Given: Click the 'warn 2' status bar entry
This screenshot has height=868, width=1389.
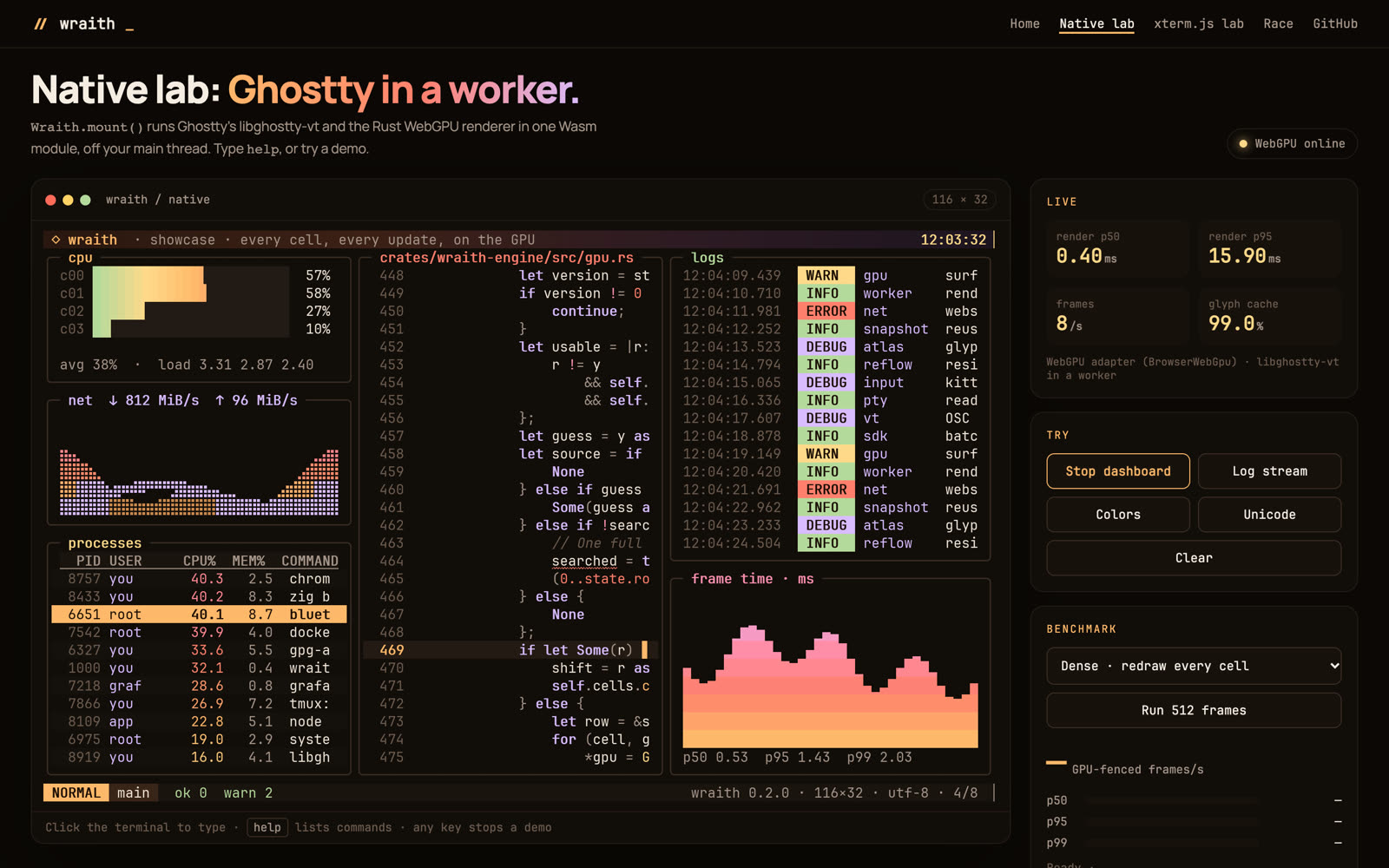Looking at the screenshot, I should point(248,793).
